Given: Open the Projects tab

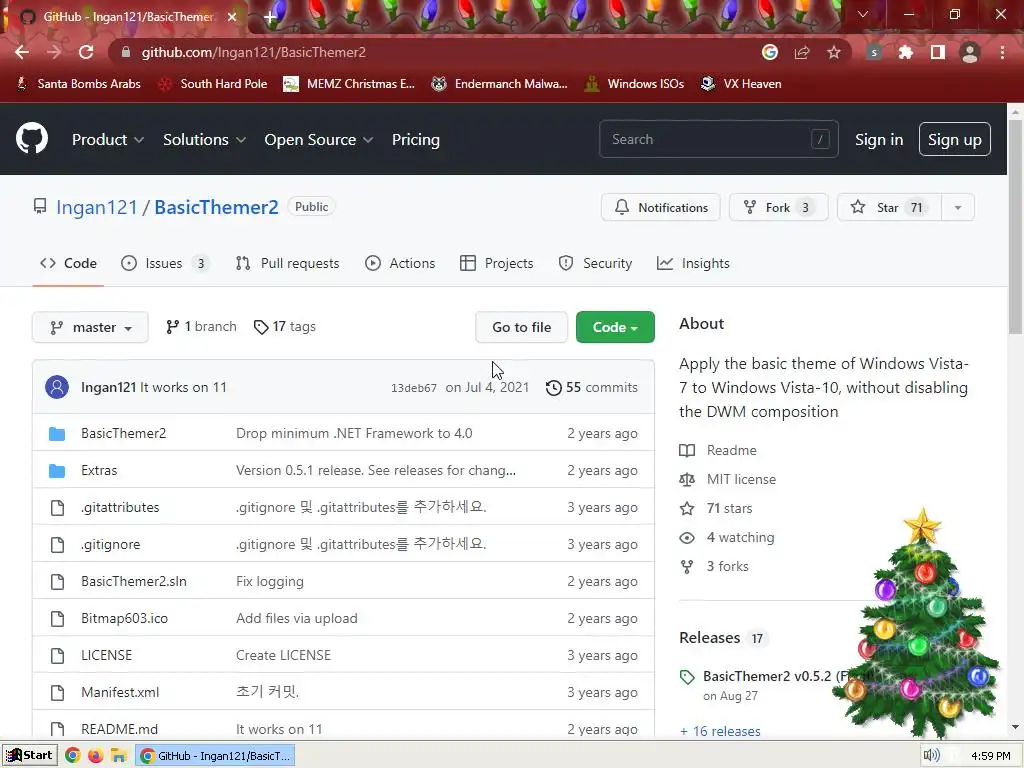Looking at the screenshot, I should [x=497, y=263].
